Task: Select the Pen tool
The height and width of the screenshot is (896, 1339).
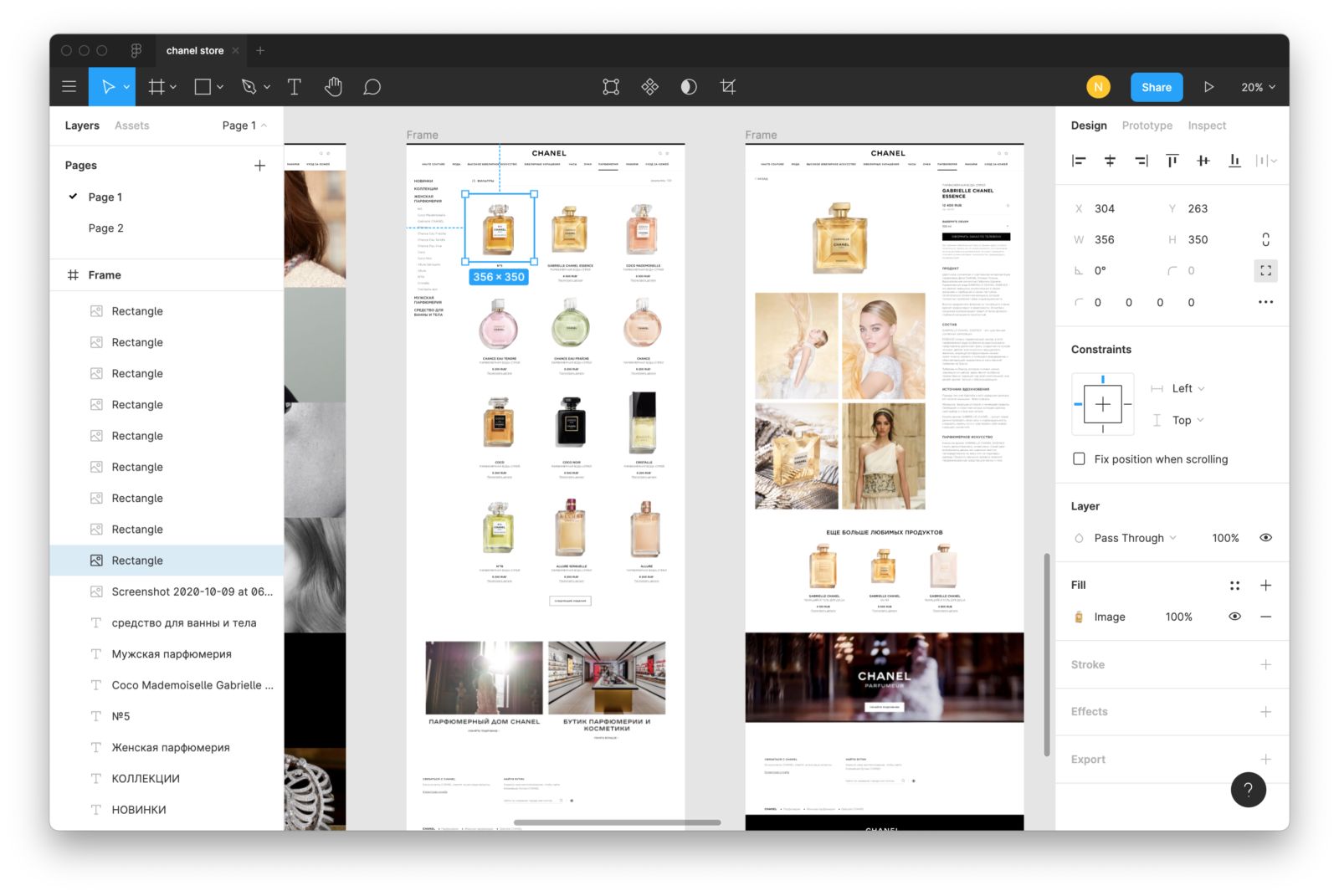Action: 249,87
